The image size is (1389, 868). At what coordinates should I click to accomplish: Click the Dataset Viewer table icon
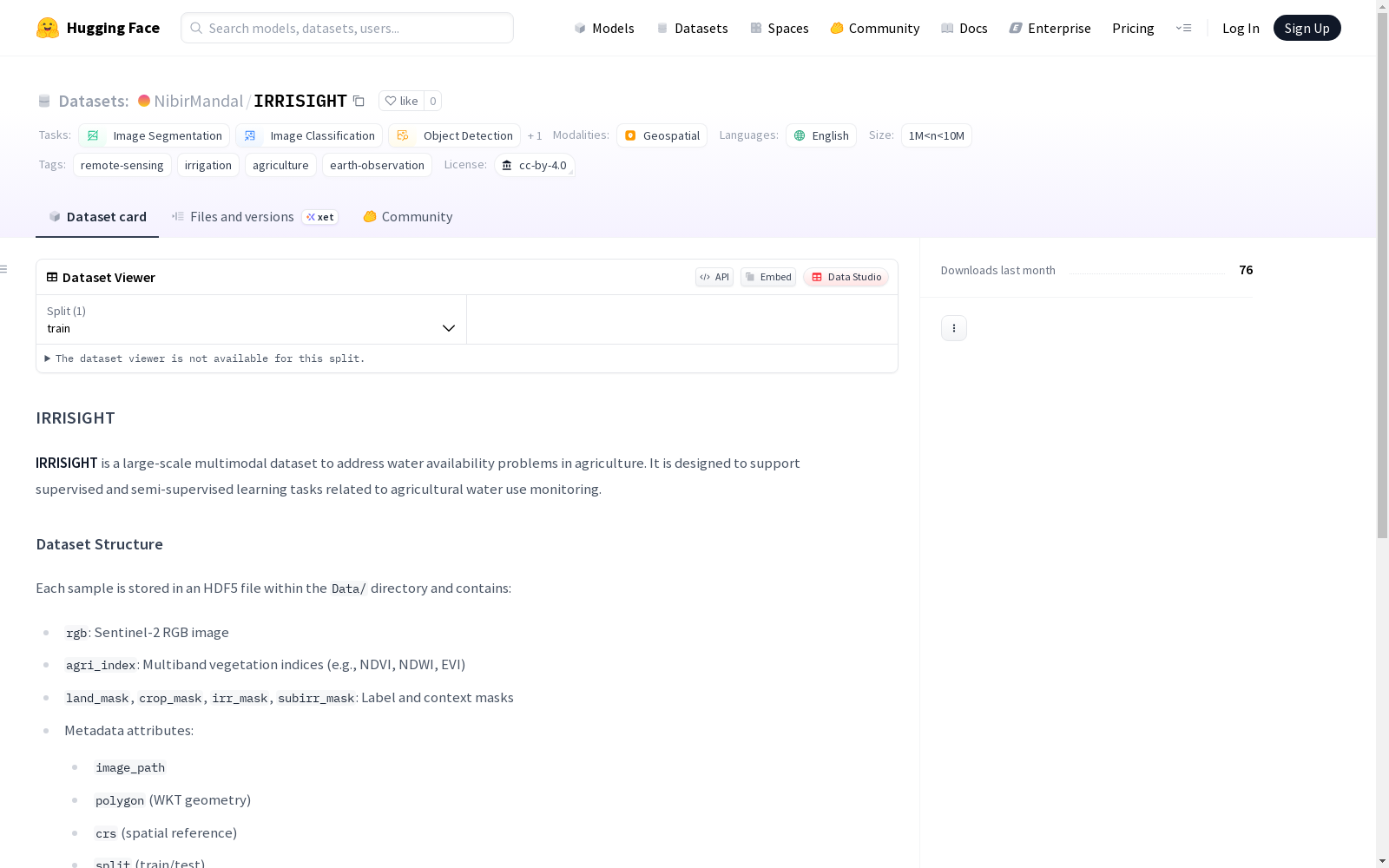point(52,277)
